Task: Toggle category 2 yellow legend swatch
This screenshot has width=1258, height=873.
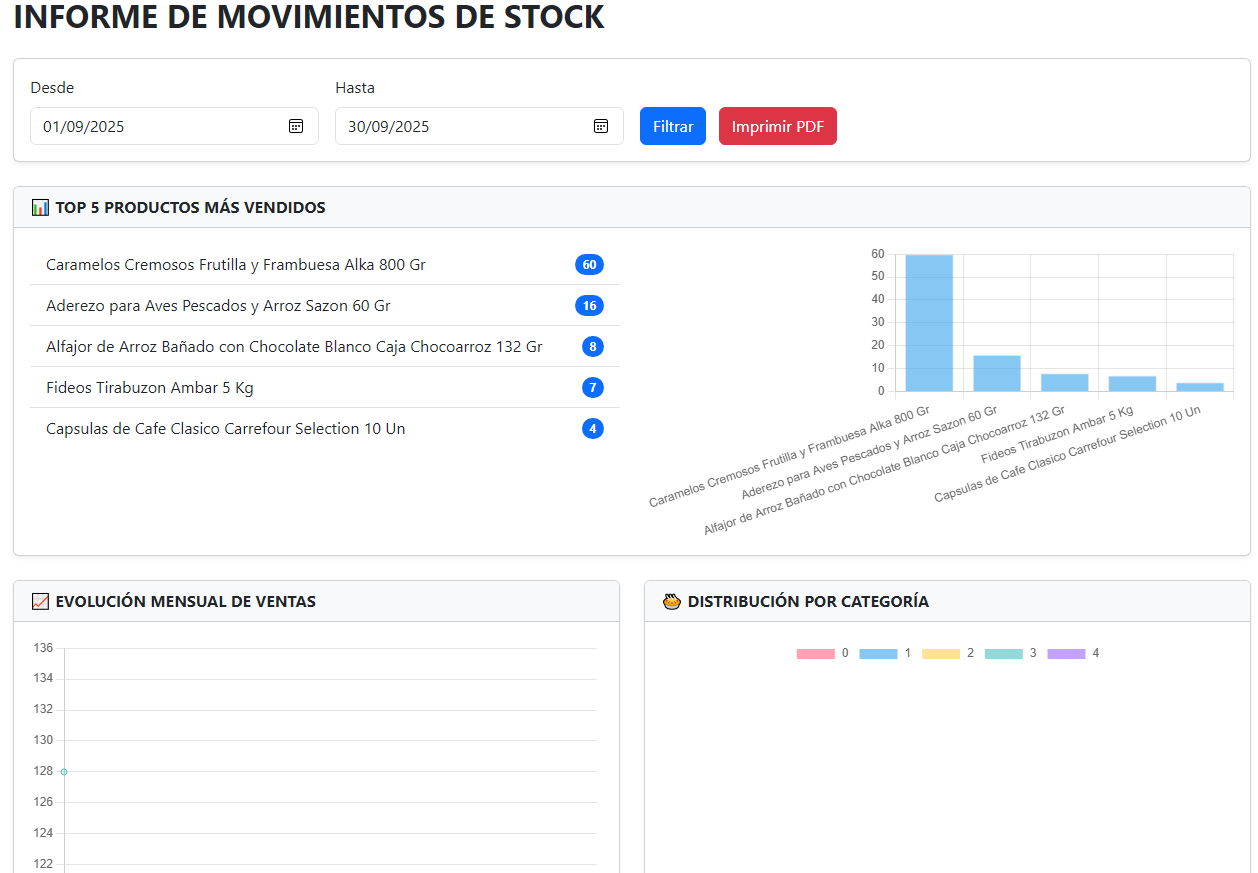Action: 940,654
